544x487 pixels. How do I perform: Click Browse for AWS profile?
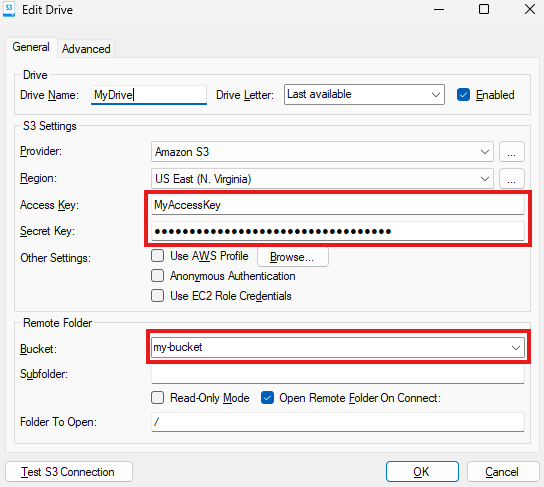292,257
